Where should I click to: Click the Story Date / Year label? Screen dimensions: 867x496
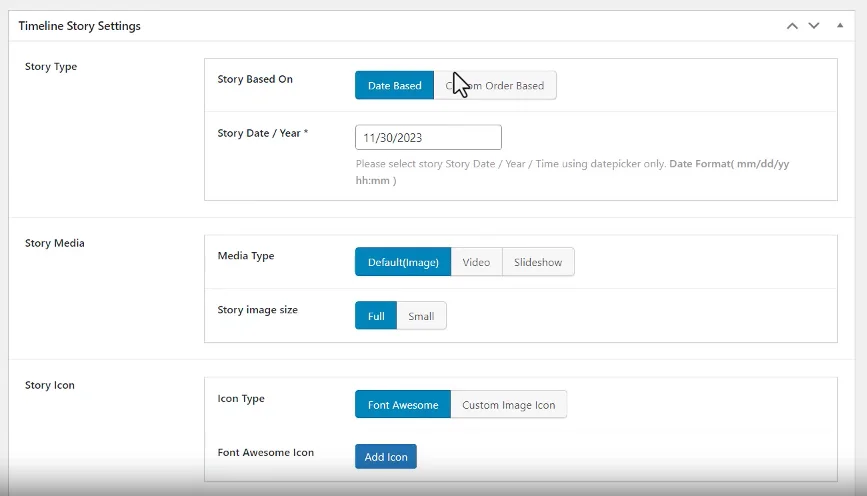point(262,133)
